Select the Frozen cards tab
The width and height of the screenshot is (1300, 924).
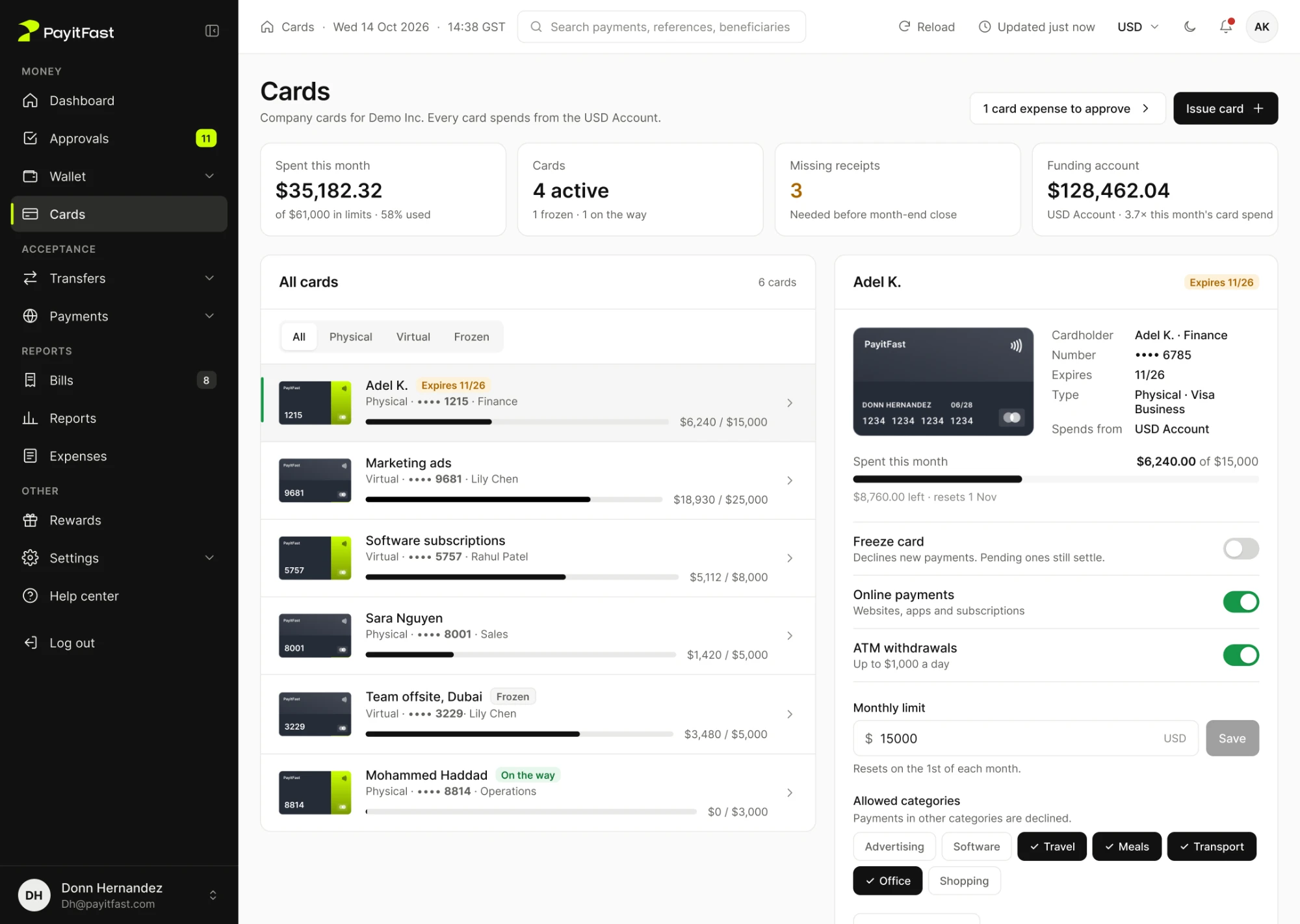point(471,337)
